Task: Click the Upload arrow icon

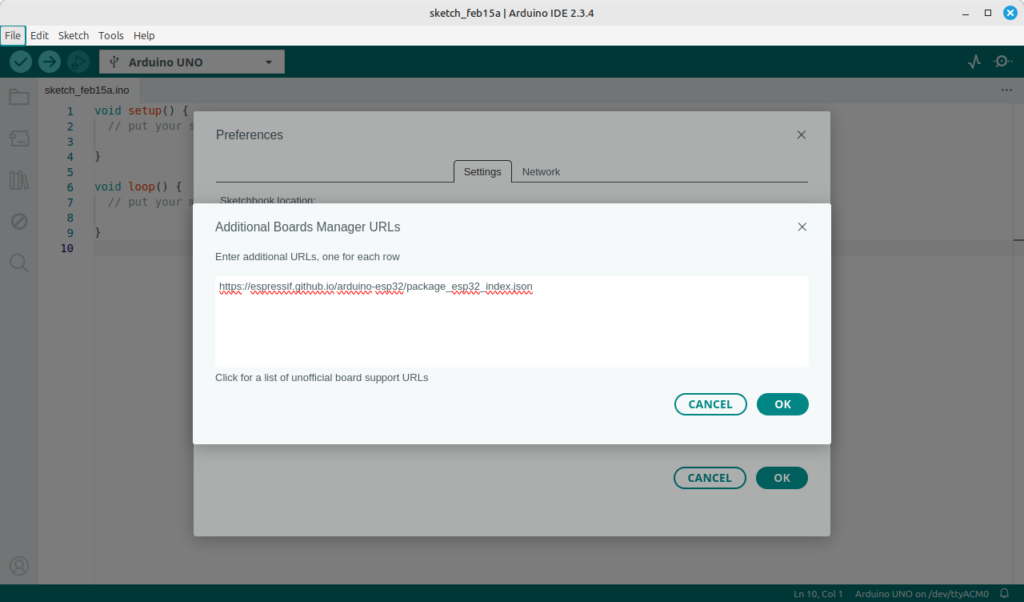Action: tap(49, 62)
